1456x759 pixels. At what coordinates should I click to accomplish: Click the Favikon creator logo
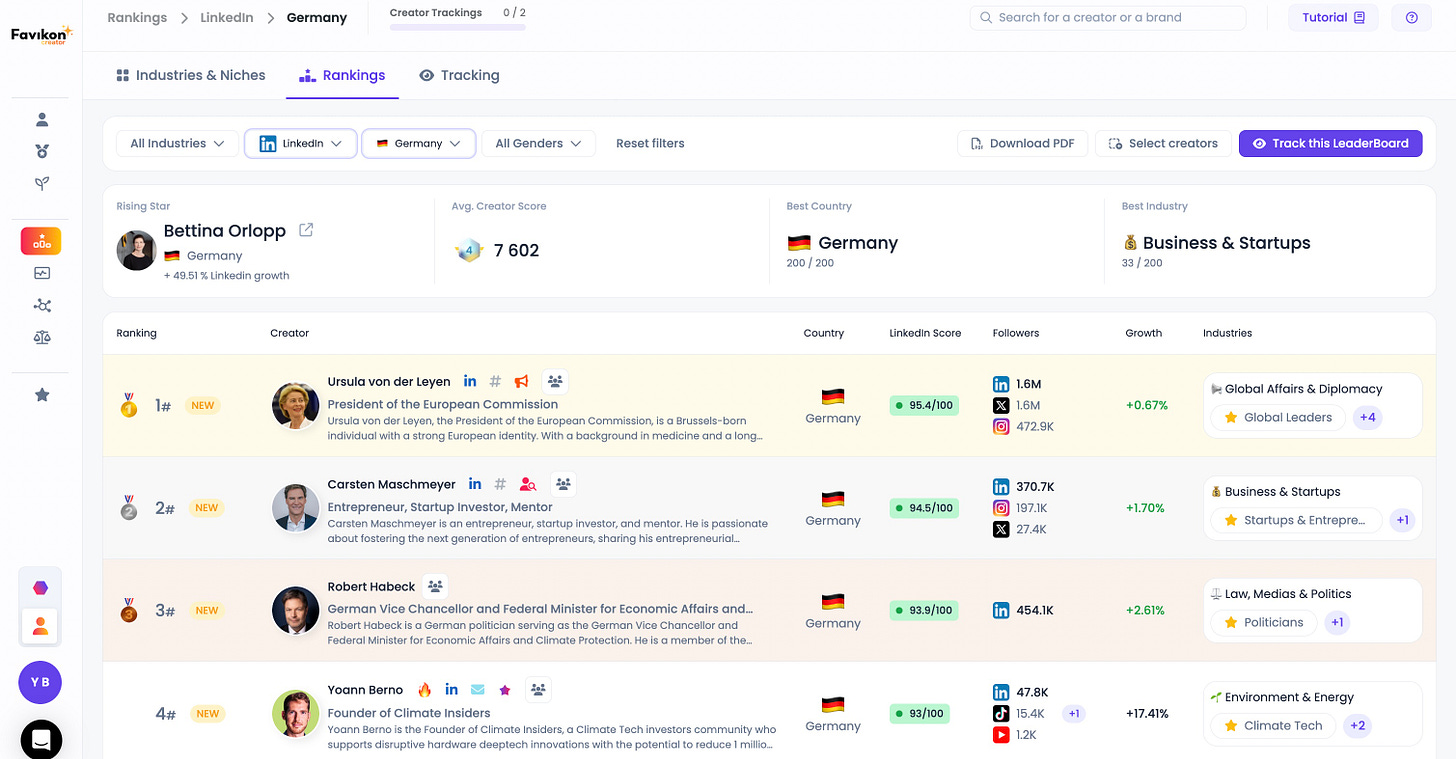(41, 35)
